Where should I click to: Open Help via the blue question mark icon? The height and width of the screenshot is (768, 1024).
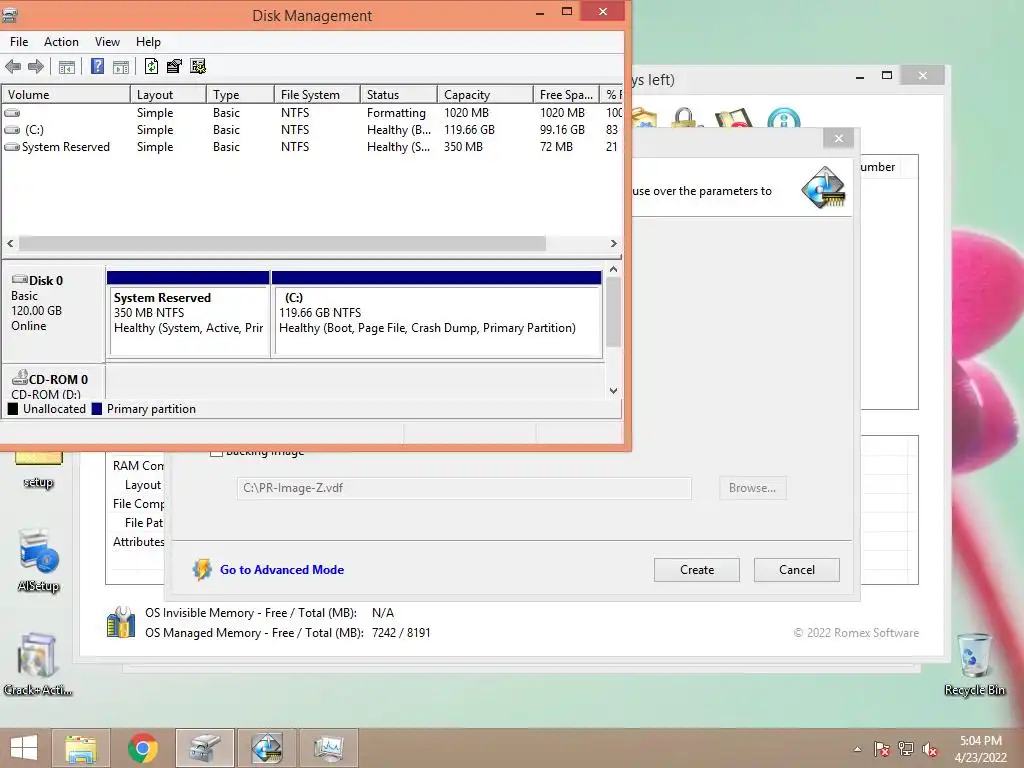point(97,66)
